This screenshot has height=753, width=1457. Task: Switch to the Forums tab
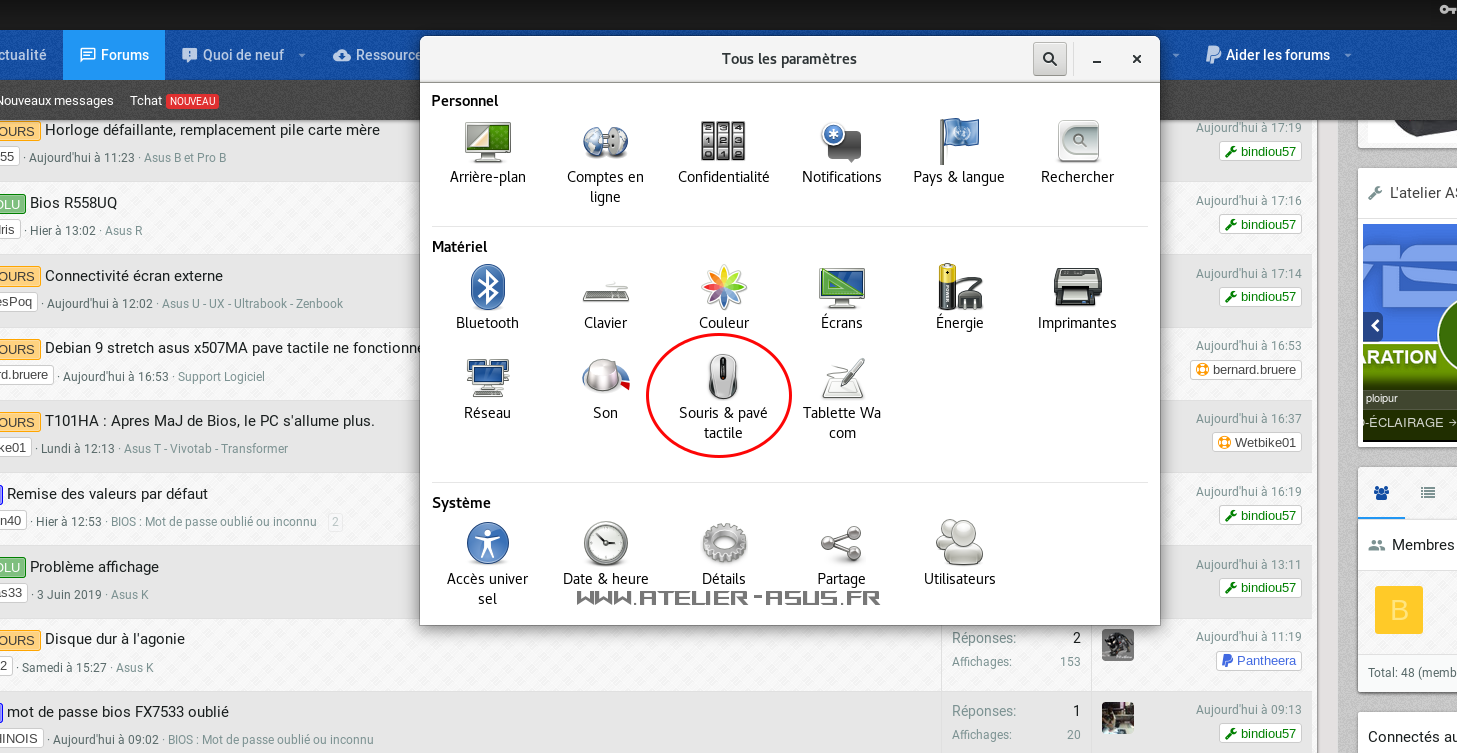114,55
